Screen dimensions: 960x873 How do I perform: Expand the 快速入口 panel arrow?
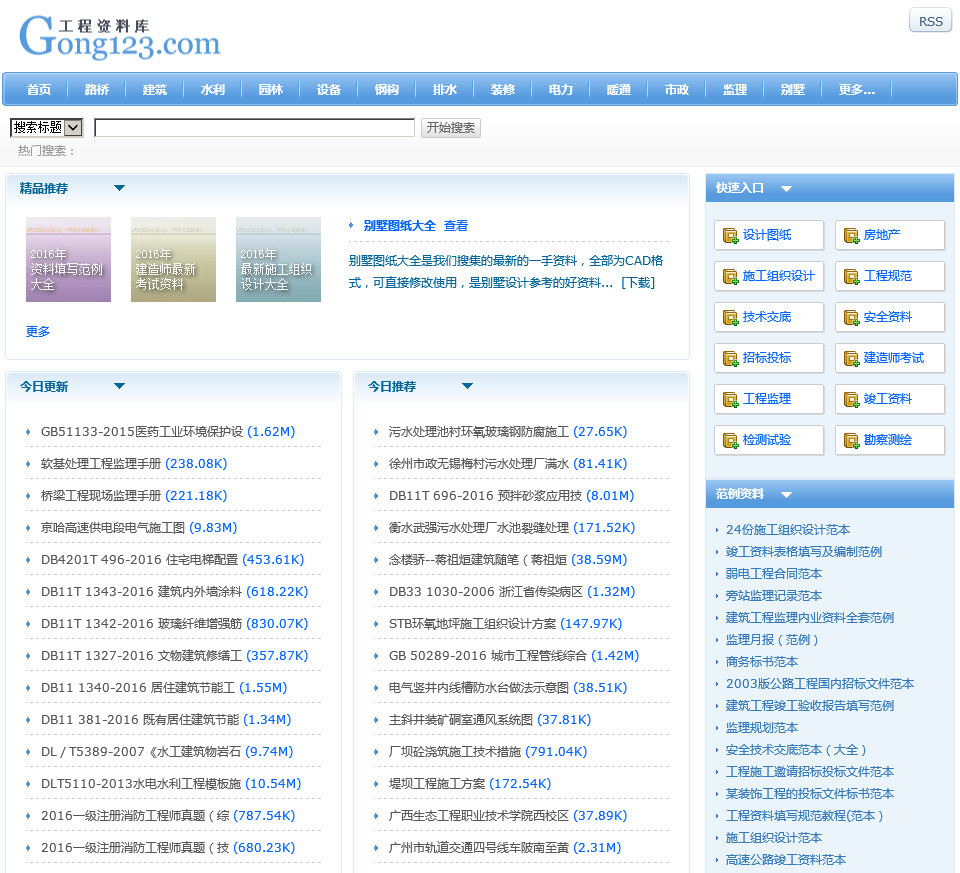(x=787, y=189)
